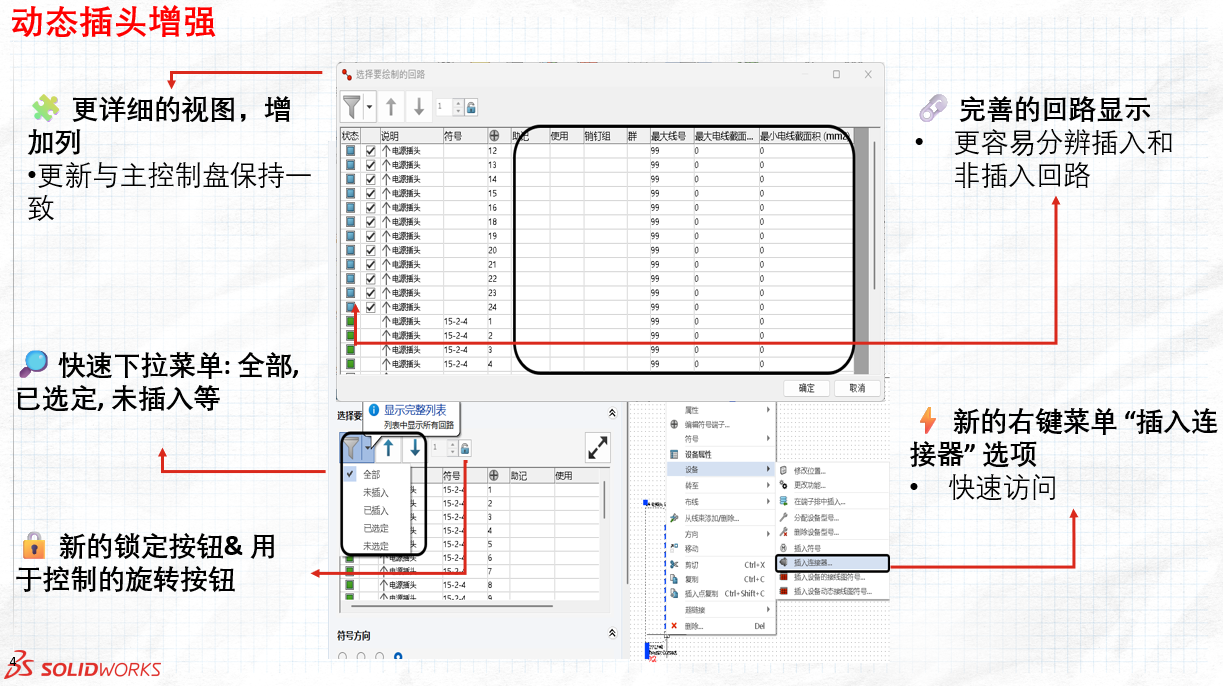The width and height of the screenshot is (1223, 686).
Task: Choose 未插入 in the filter dropdown list
Action: point(376,492)
